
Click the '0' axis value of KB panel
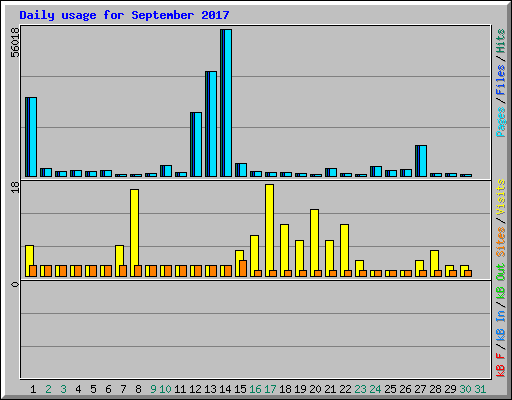(x=15, y=284)
